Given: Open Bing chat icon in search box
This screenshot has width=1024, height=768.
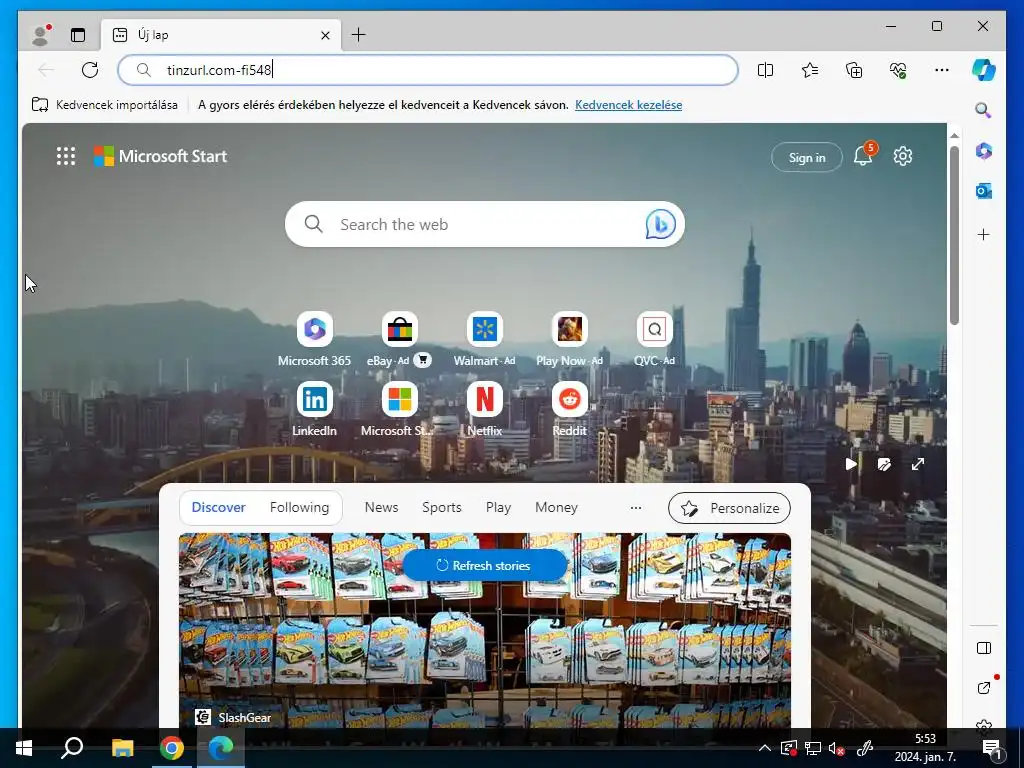Looking at the screenshot, I should point(660,225).
